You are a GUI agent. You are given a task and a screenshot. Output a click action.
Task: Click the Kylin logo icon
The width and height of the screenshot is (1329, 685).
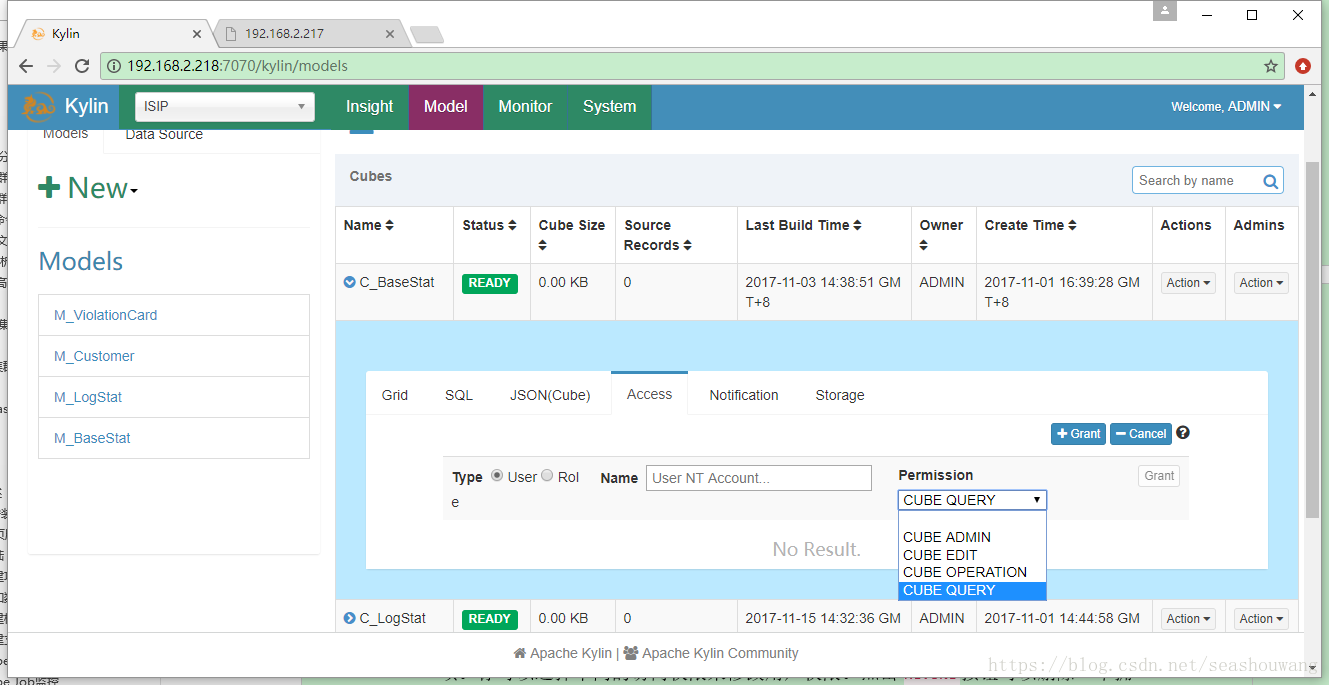click(39, 107)
